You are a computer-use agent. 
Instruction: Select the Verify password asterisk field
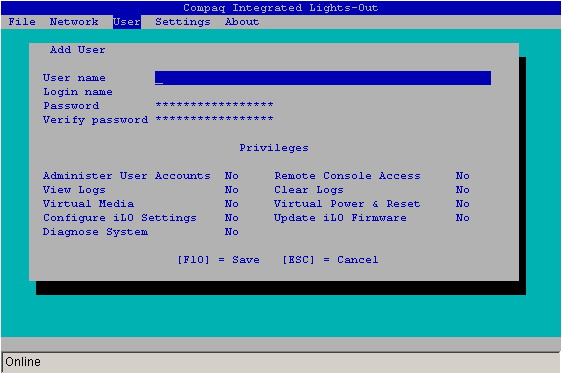click(x=214, y=119)
